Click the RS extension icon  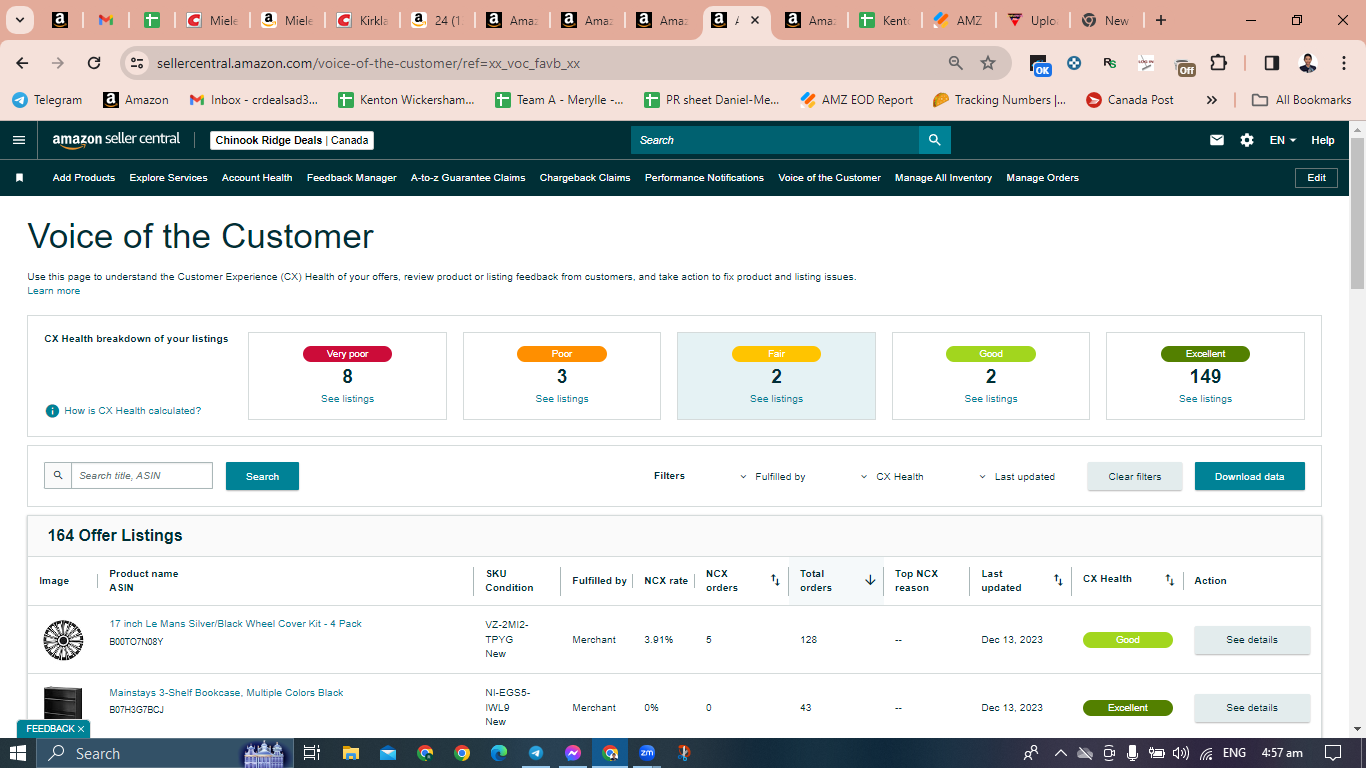1110,63
